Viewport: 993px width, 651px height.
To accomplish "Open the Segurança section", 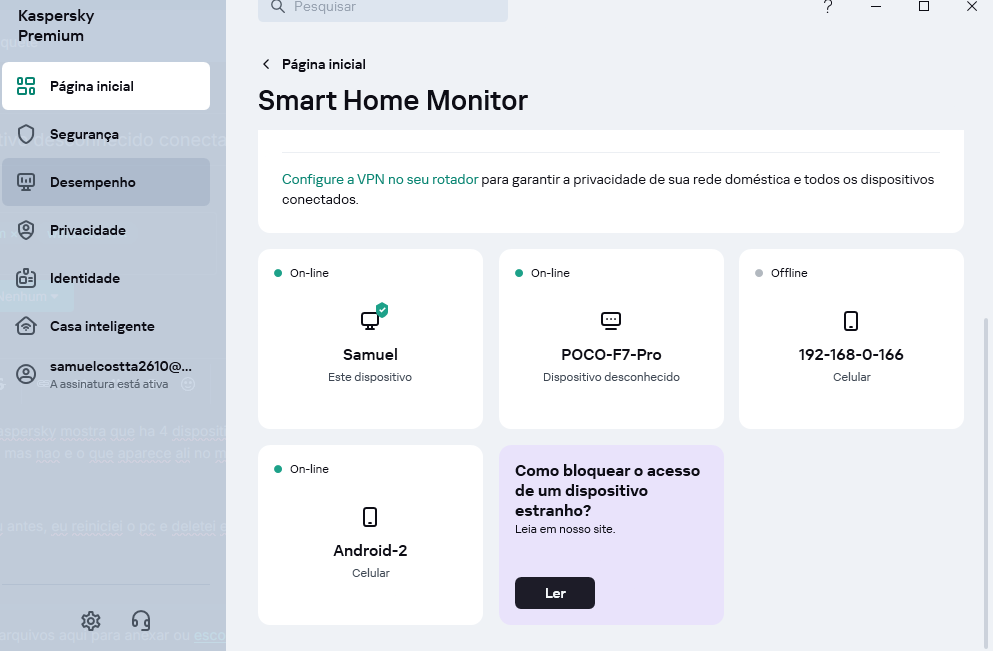I will point(106,134).
